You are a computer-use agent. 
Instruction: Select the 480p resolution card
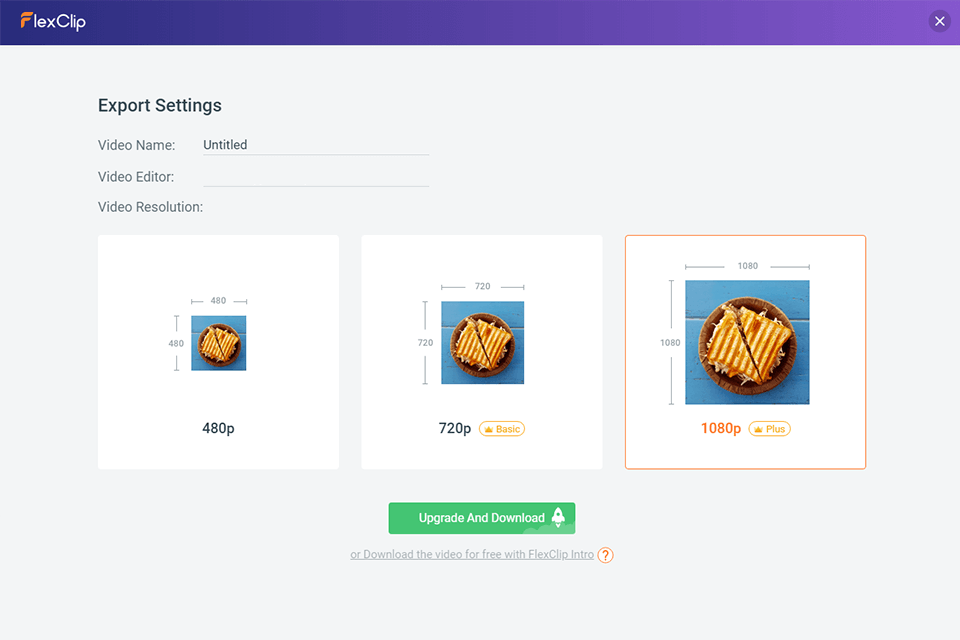(218, 352)
